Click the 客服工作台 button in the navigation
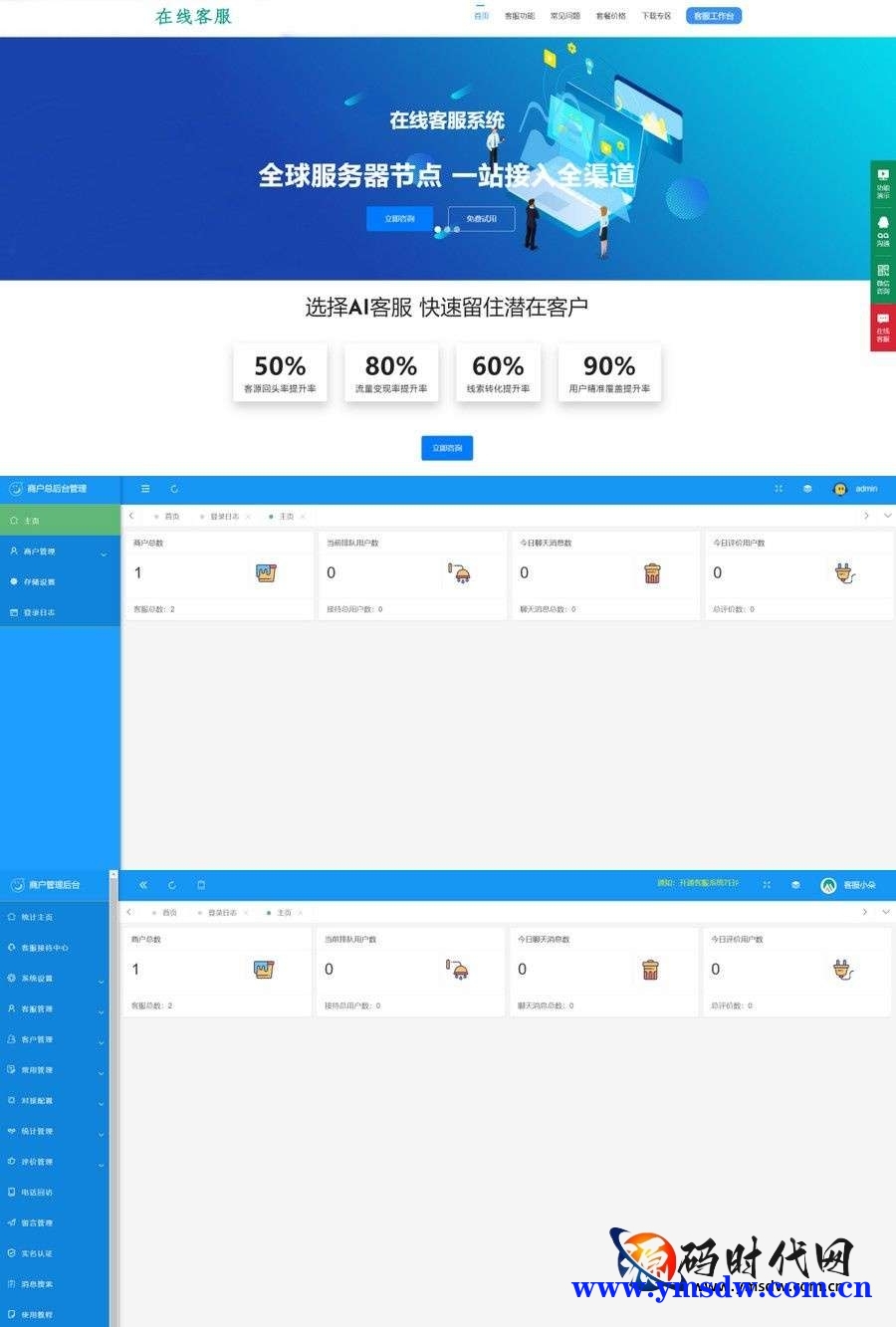The image size is (896, 1327). click(x=713, y=16)
